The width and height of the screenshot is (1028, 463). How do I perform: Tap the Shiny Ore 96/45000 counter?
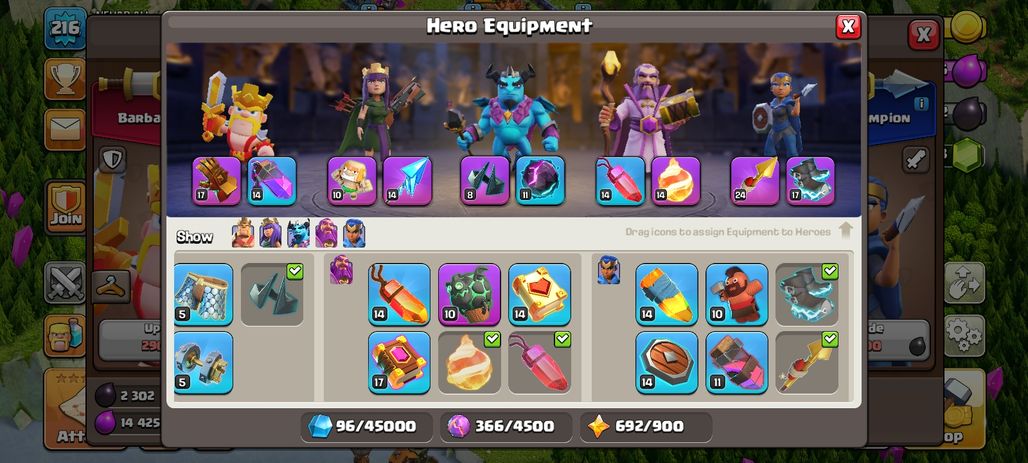coord(366,426)
